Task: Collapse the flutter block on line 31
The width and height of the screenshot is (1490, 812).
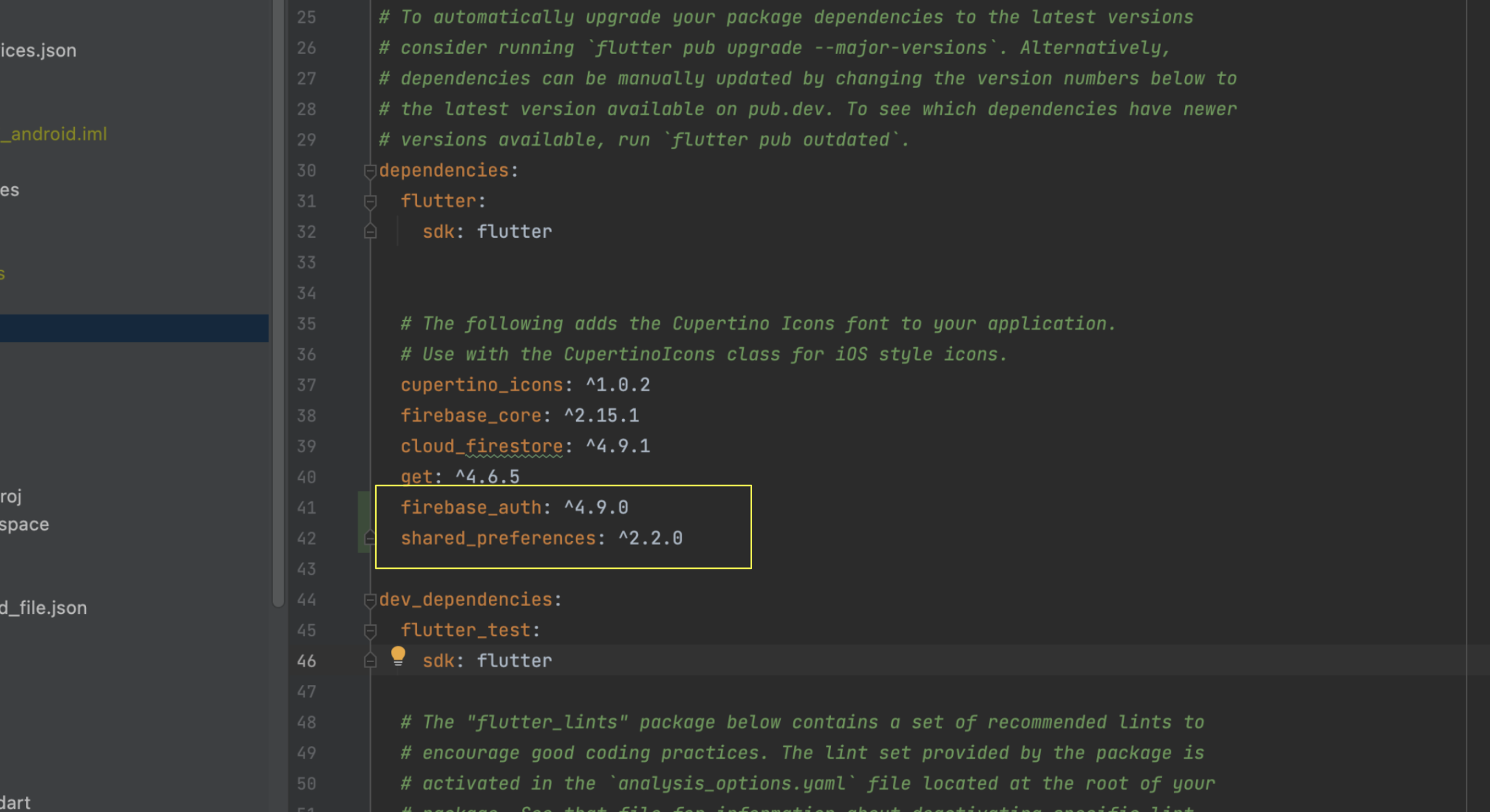Action: tap(370, 202)
